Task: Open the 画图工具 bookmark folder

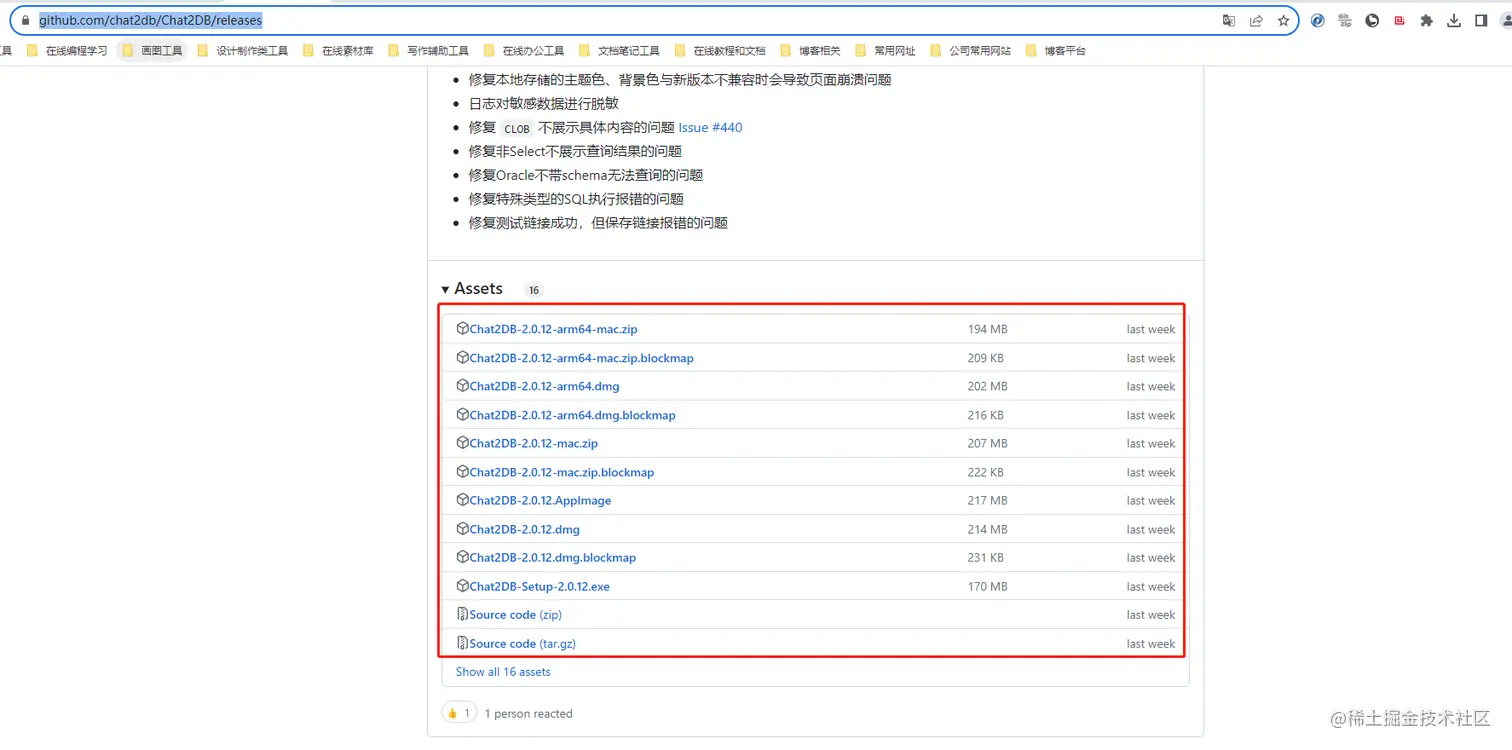Action: [152, 50]
